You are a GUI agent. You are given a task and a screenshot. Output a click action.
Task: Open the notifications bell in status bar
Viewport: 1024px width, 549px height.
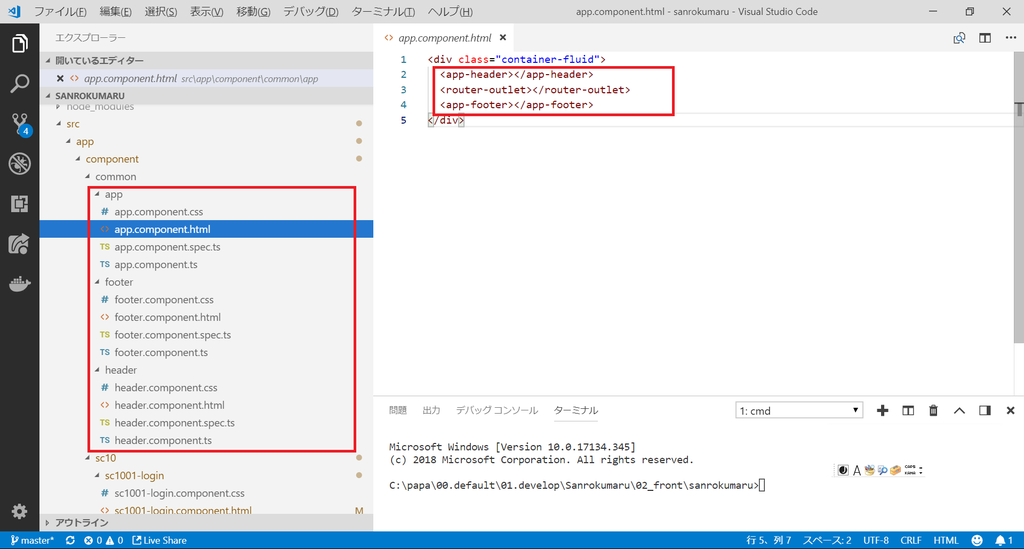(1004, 541)
